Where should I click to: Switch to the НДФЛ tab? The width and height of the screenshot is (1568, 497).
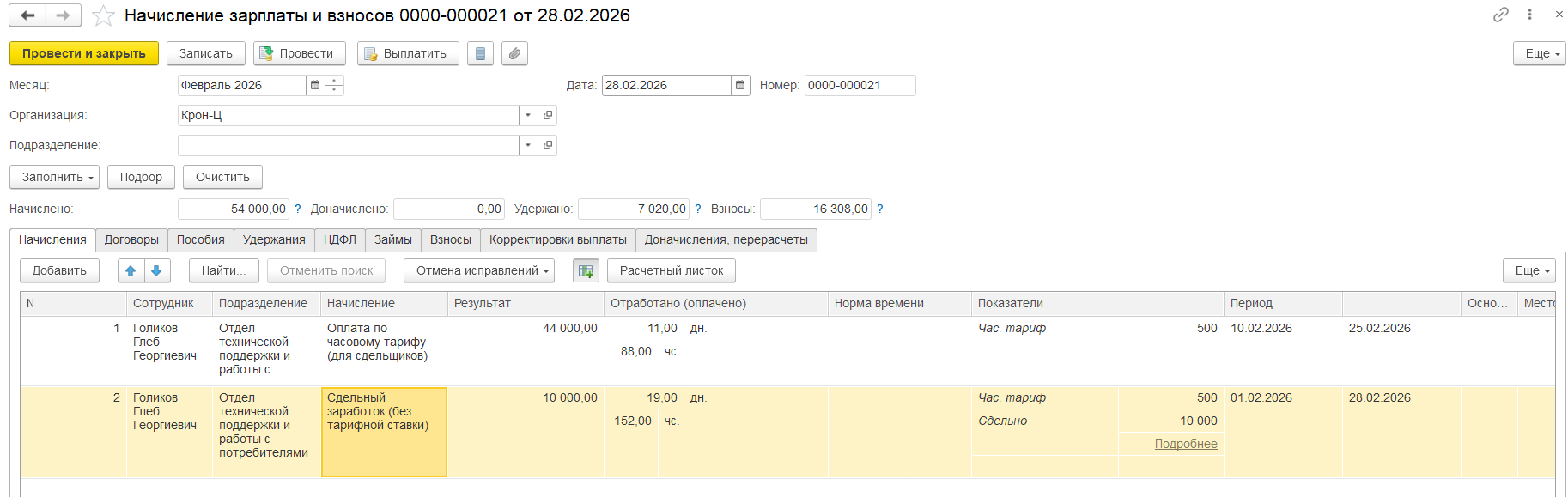[339, 239]
